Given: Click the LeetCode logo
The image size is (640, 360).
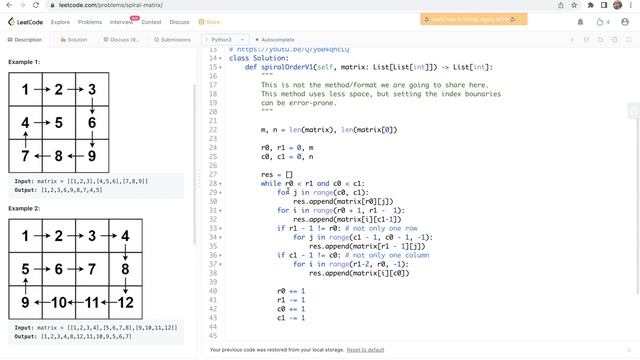Looking at the screenshot, I should 25,22.
